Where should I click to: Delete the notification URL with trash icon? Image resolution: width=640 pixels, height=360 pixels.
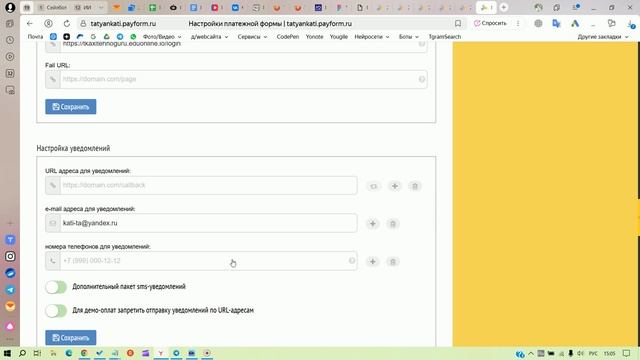click(x=415, y=186)
